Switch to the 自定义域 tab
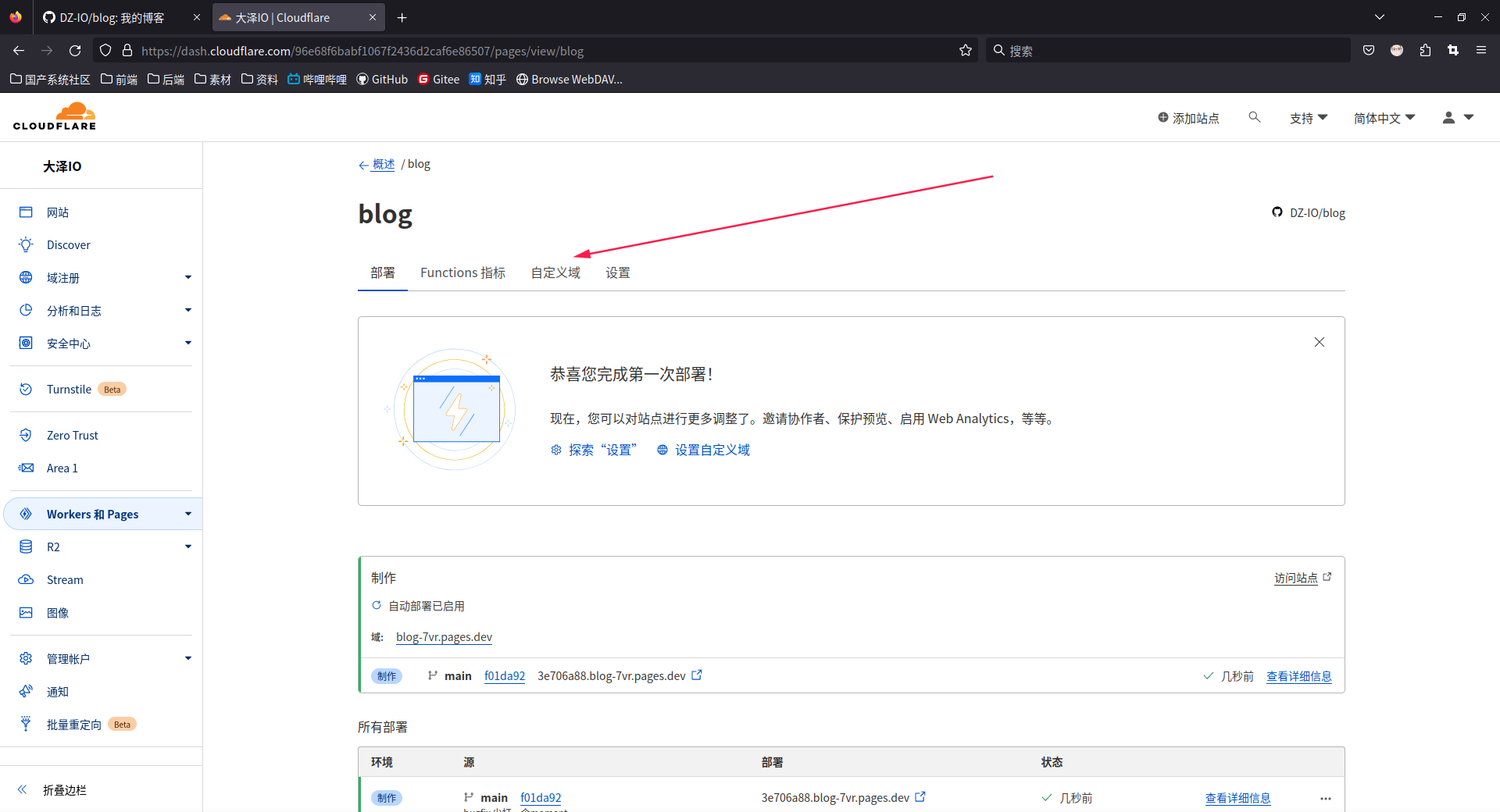 pos(555,272)
